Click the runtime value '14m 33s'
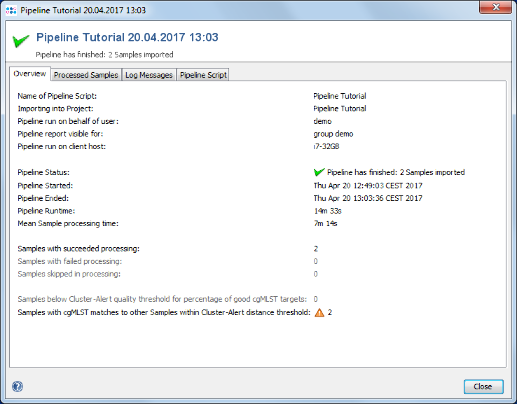This screenshot has width=517, height=404. 328,211
